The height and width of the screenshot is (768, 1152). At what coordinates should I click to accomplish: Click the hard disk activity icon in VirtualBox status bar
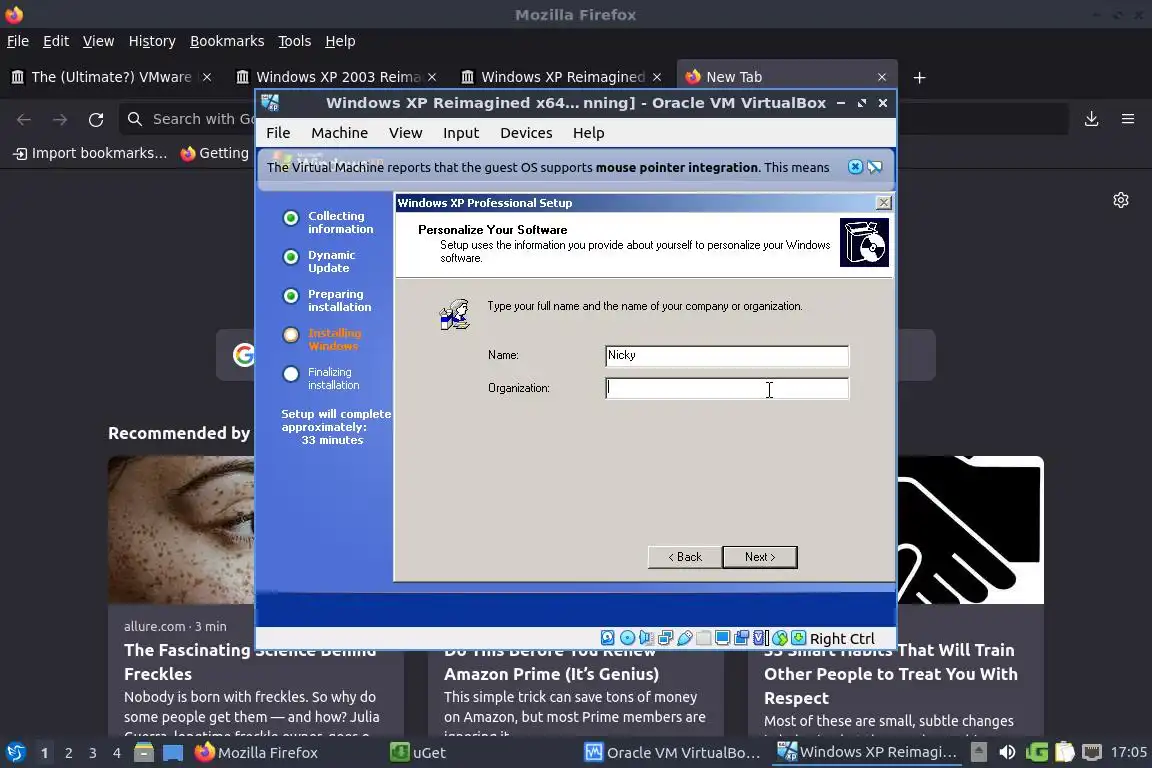608,638
